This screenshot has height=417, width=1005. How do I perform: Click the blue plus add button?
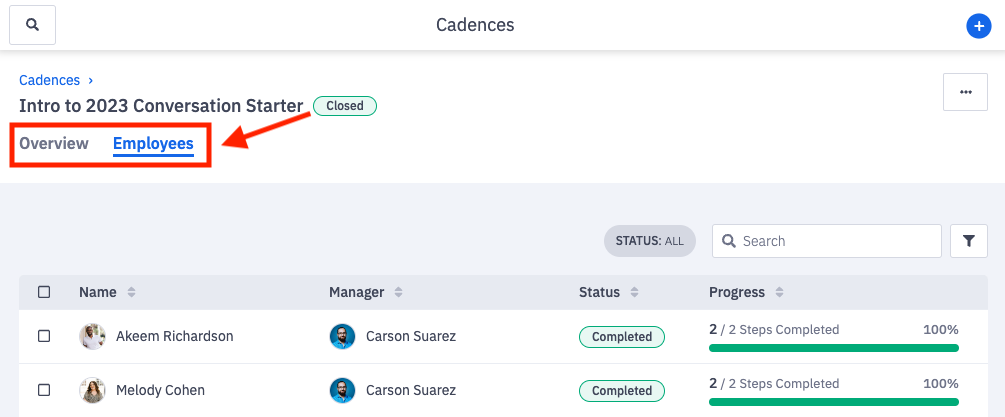click(x=978, y=26)
